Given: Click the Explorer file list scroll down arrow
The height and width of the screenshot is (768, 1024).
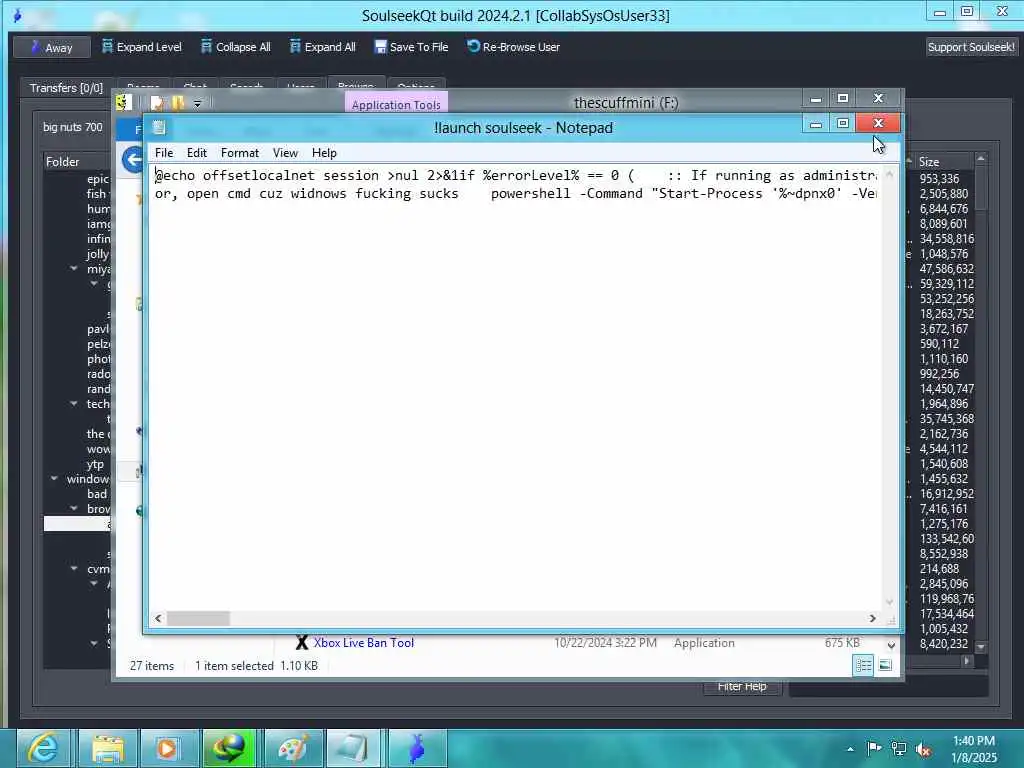Looking at the screenshot, I should [x=891, y=645].
